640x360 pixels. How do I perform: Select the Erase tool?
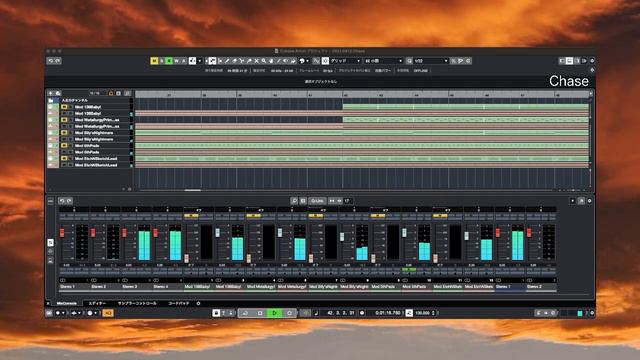(235, 61)
